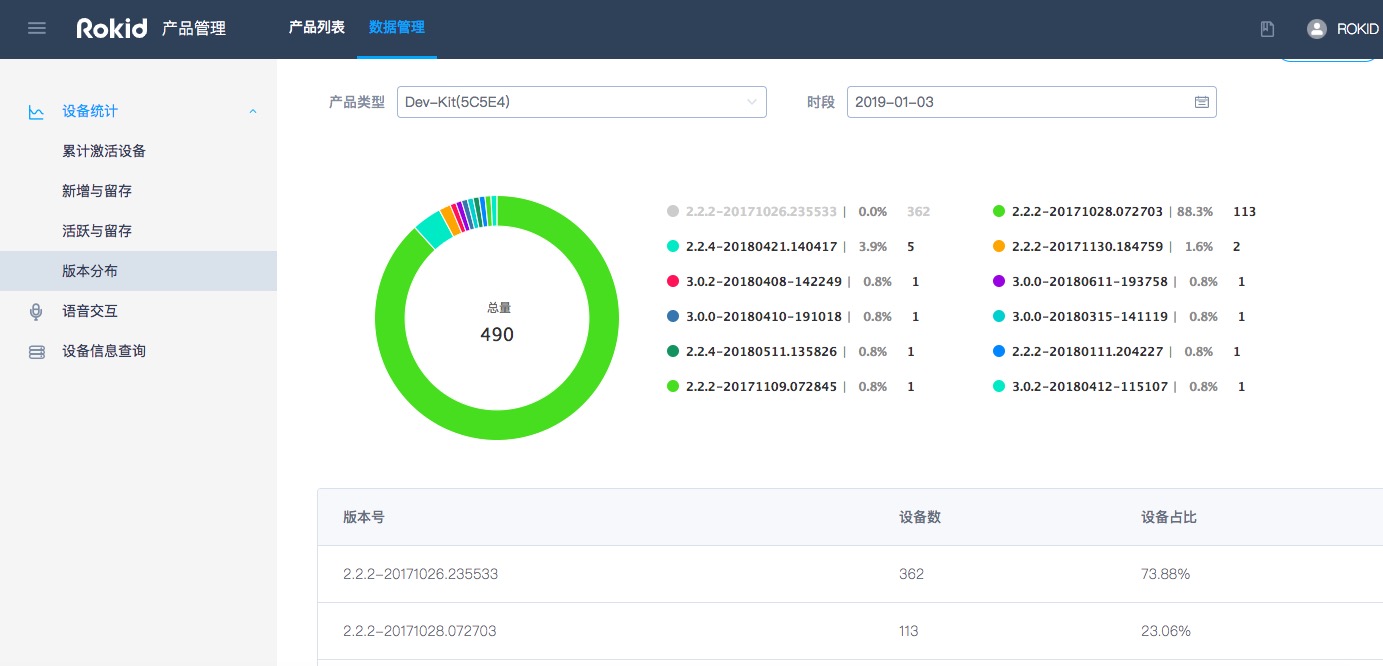
Task: Click the 时段 date input field
Action: point(1020,102)
